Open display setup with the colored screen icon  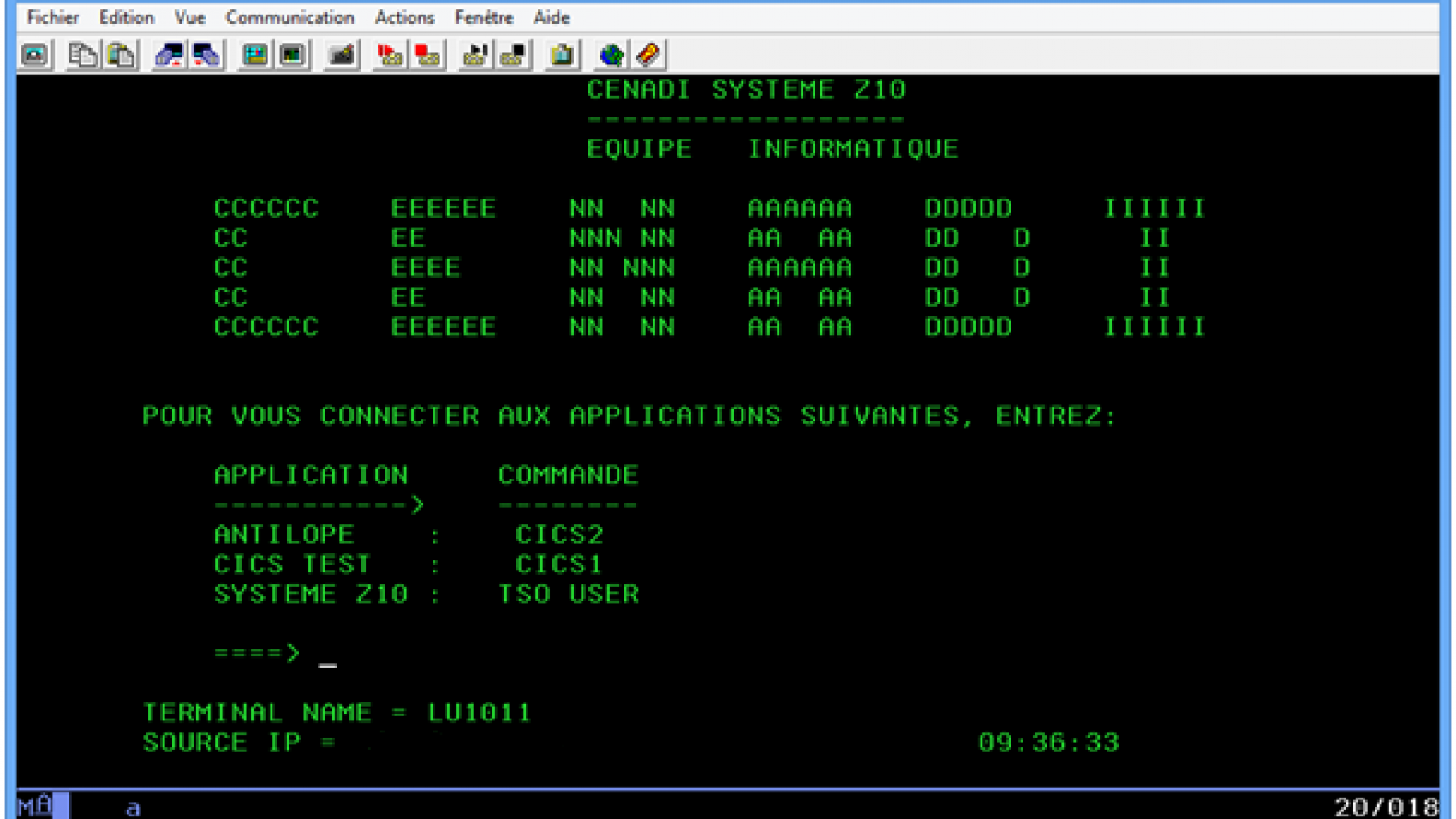pyautogui.click(x=254, y=55)
